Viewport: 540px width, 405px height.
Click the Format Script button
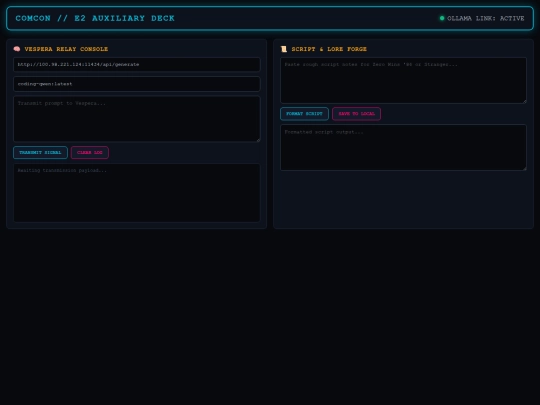pos(304,114)
